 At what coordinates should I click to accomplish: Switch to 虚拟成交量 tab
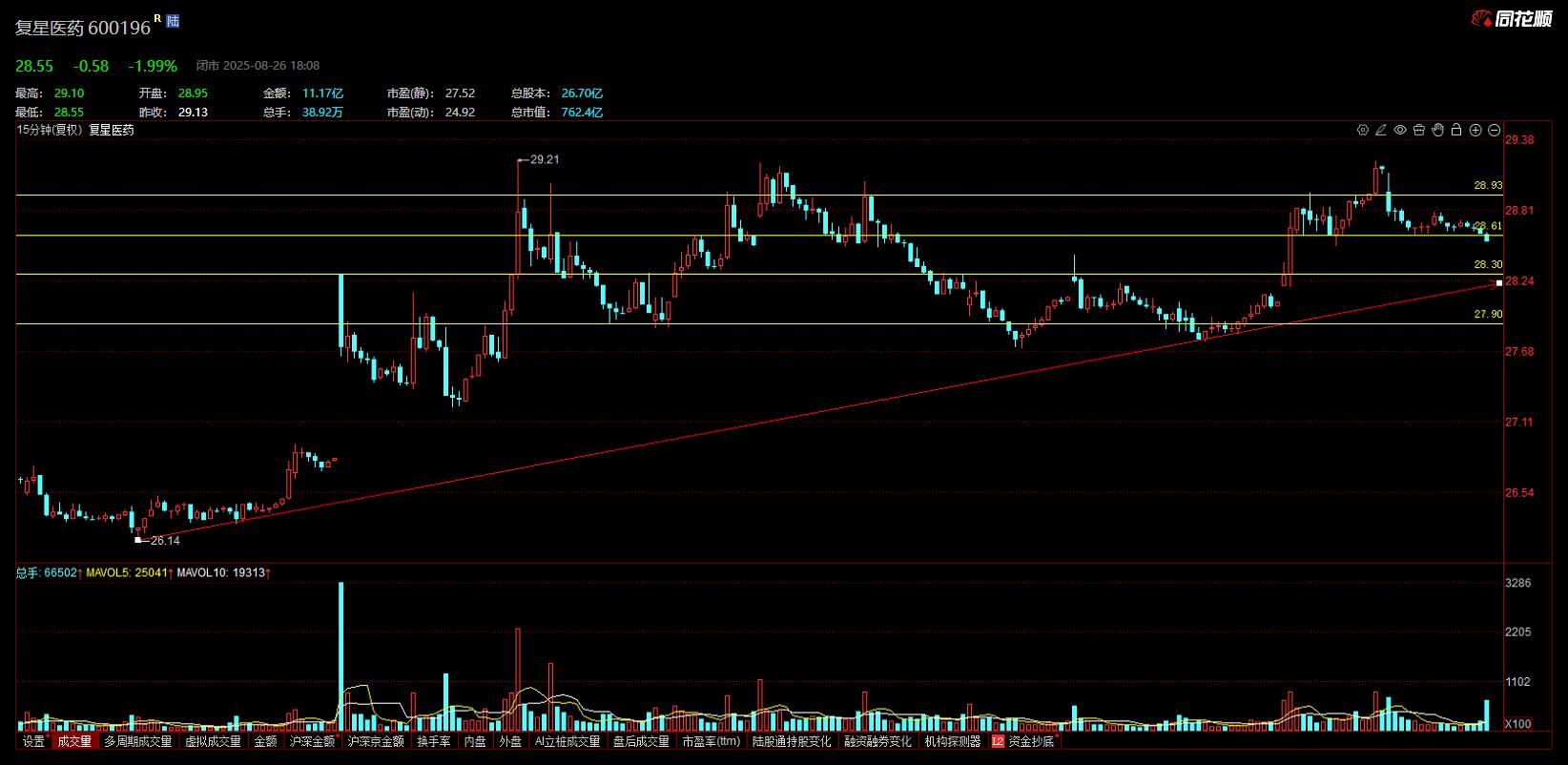pyautogui.click(x=213, y=741)
